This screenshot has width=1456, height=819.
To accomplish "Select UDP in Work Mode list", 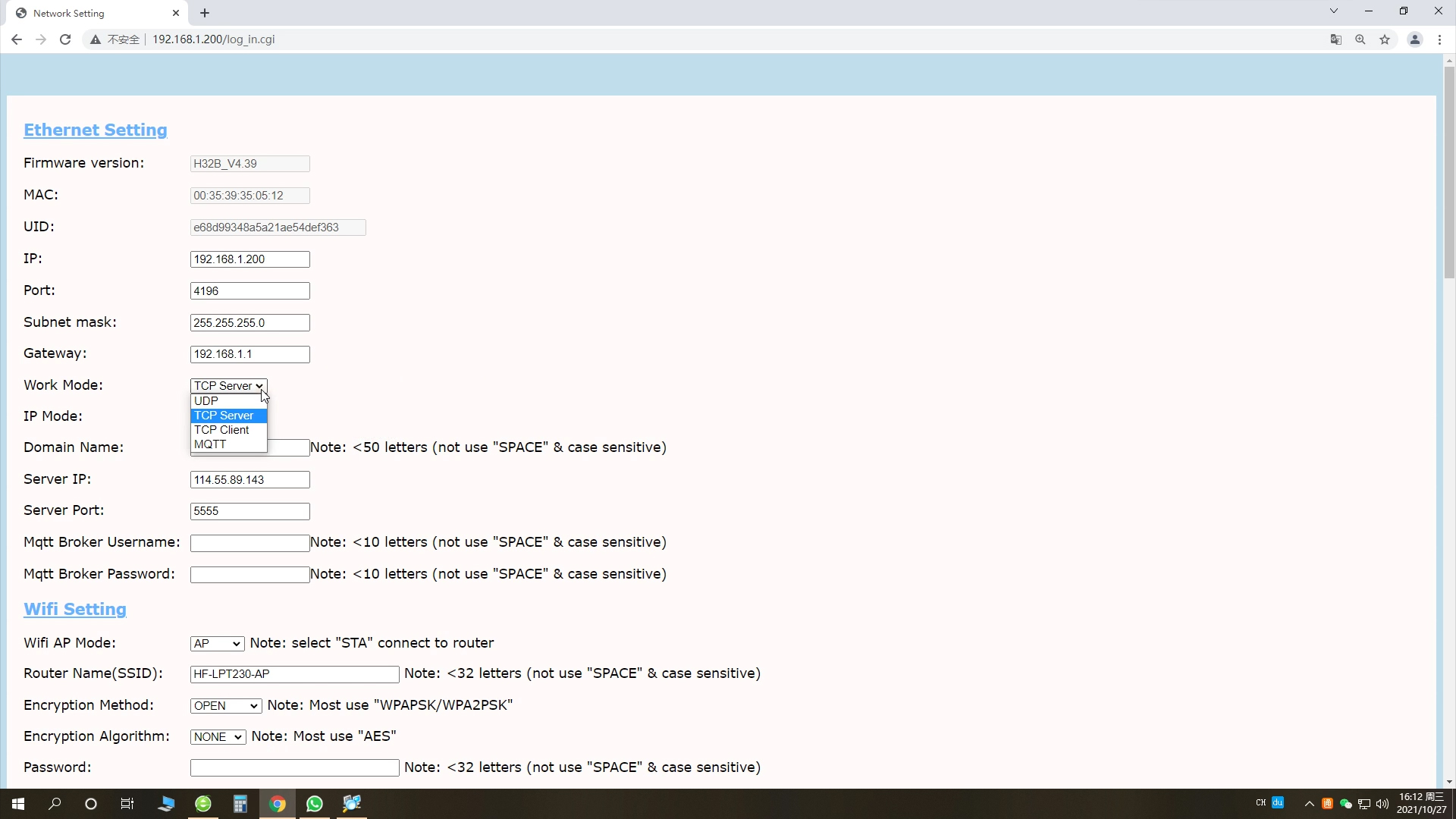I will click(x=206, y=401).
